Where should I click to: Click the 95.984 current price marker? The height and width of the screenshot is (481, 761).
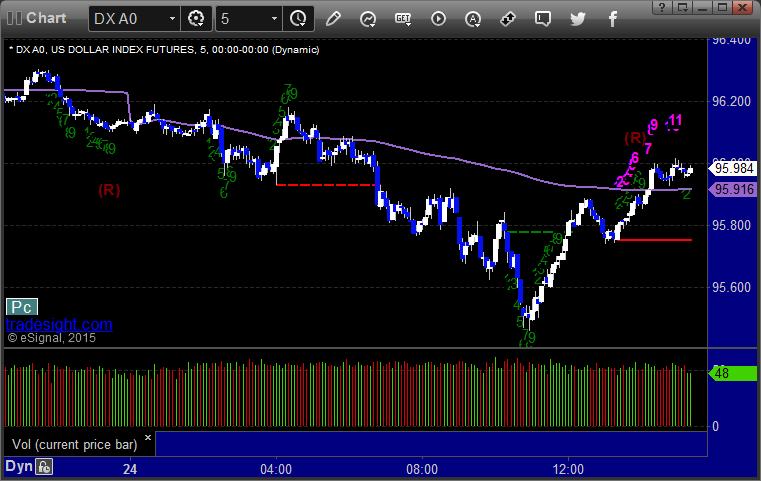tap(733, 168)
